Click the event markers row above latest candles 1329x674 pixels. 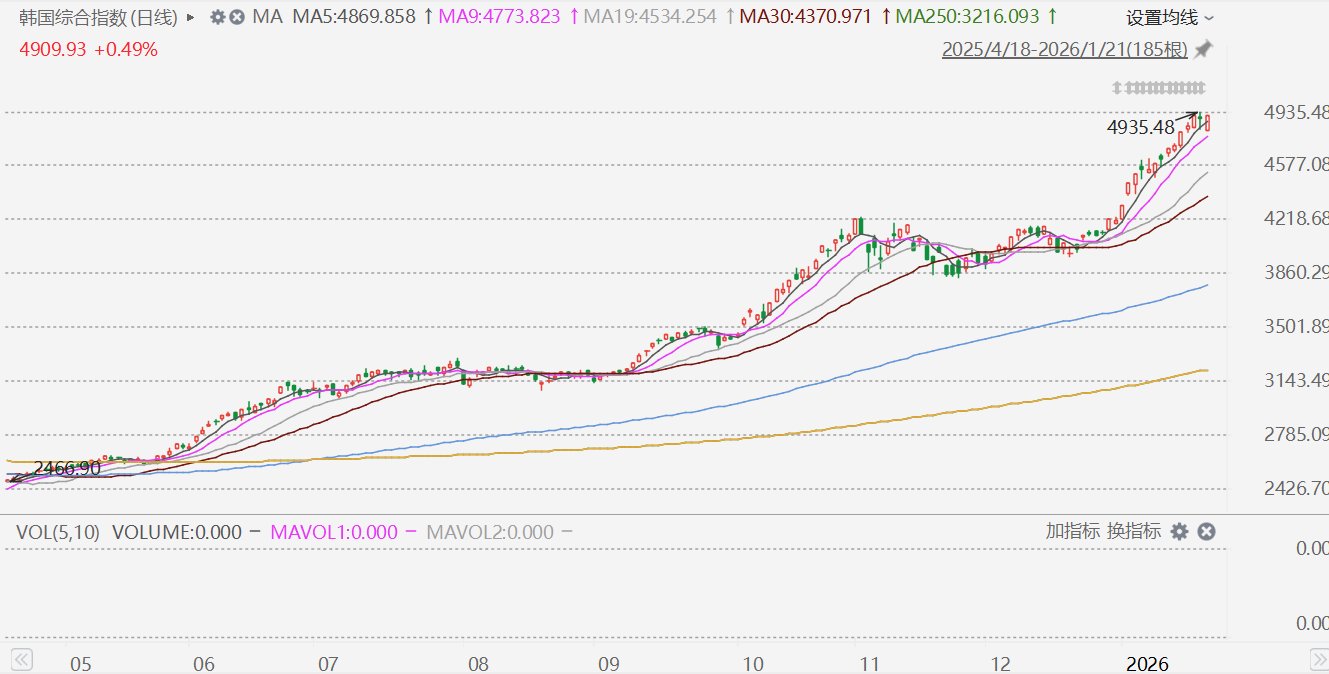point(1158,87)
